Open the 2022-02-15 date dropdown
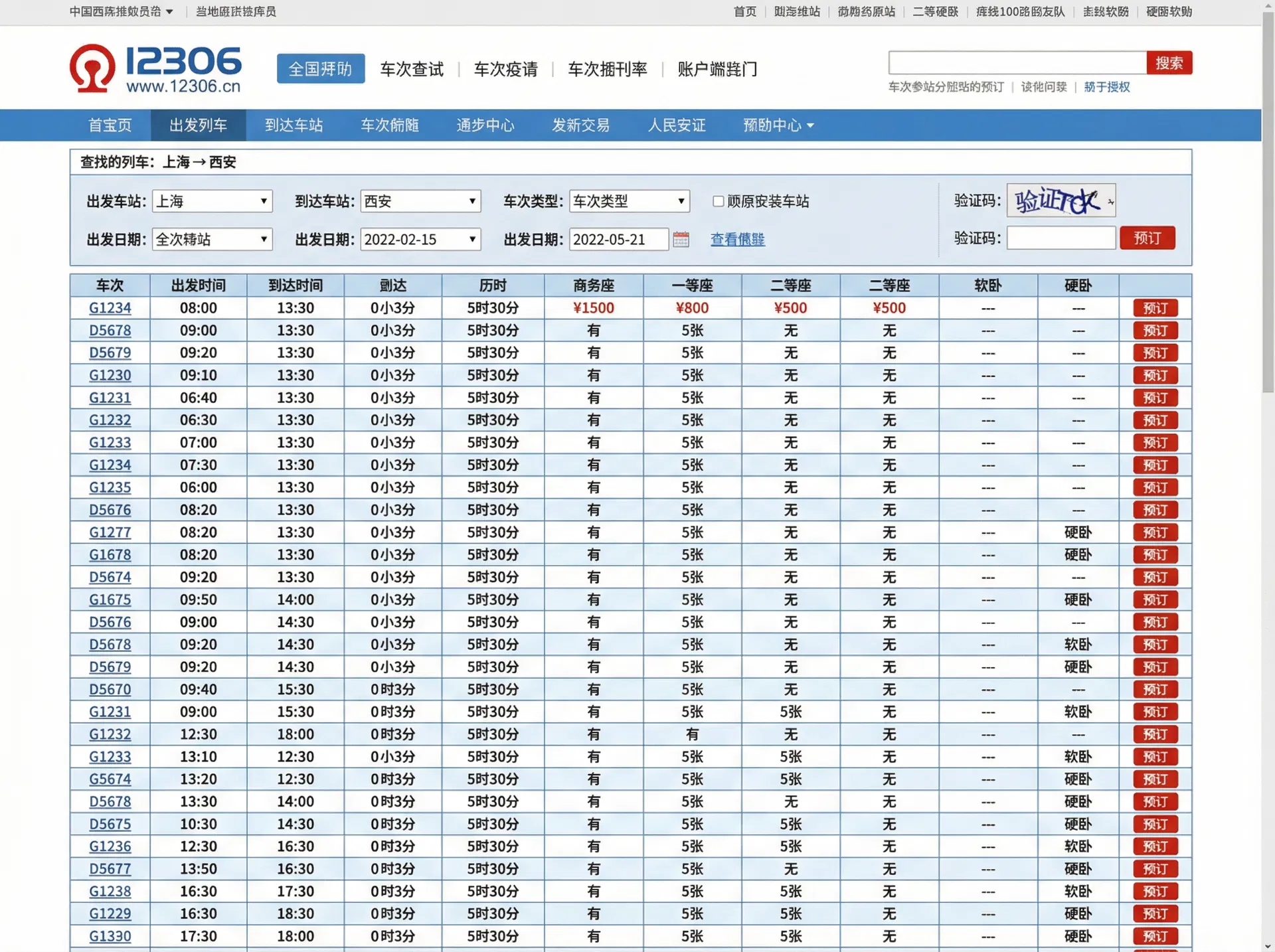This screenshot has height=952, width=1275. click(420, 240)
